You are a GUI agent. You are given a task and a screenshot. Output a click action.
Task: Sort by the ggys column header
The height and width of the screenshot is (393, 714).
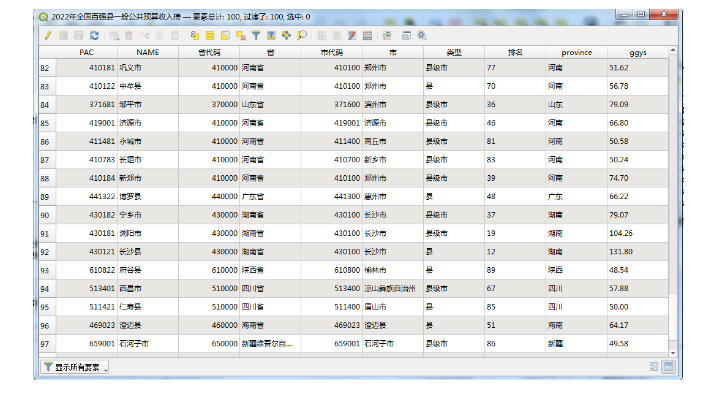point(638,52)
